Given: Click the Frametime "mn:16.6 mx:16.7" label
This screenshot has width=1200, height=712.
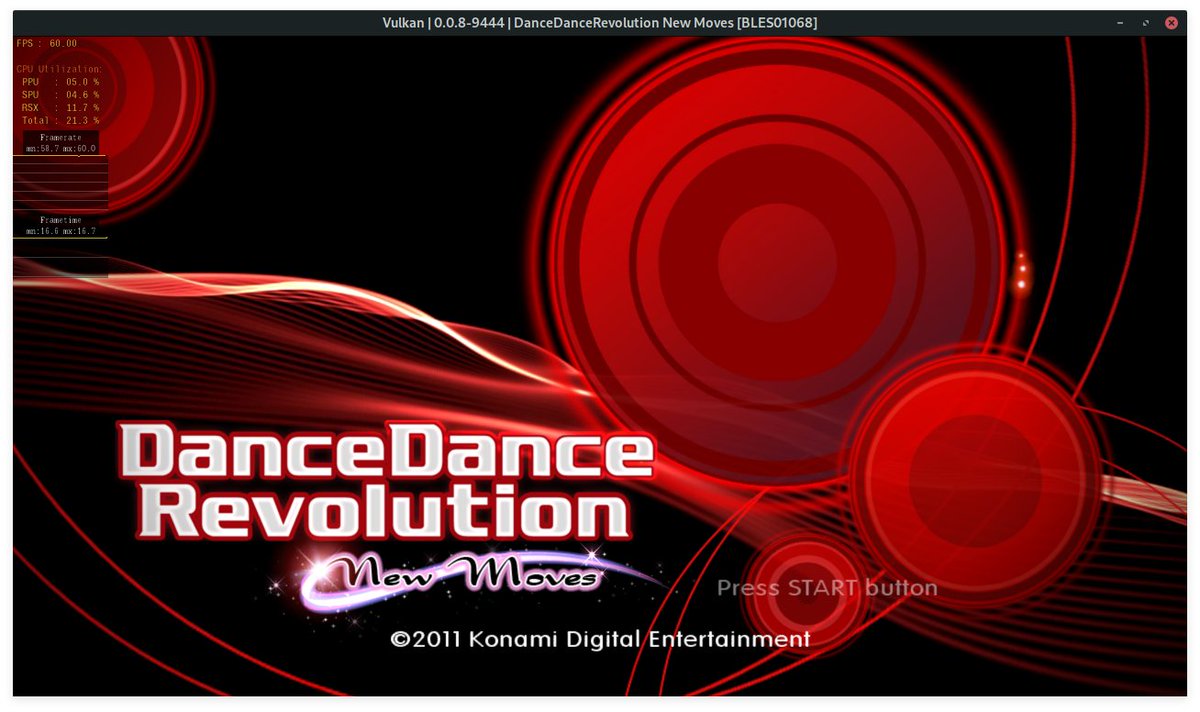Looking at the screenshot, I should (x=61, y=231).
